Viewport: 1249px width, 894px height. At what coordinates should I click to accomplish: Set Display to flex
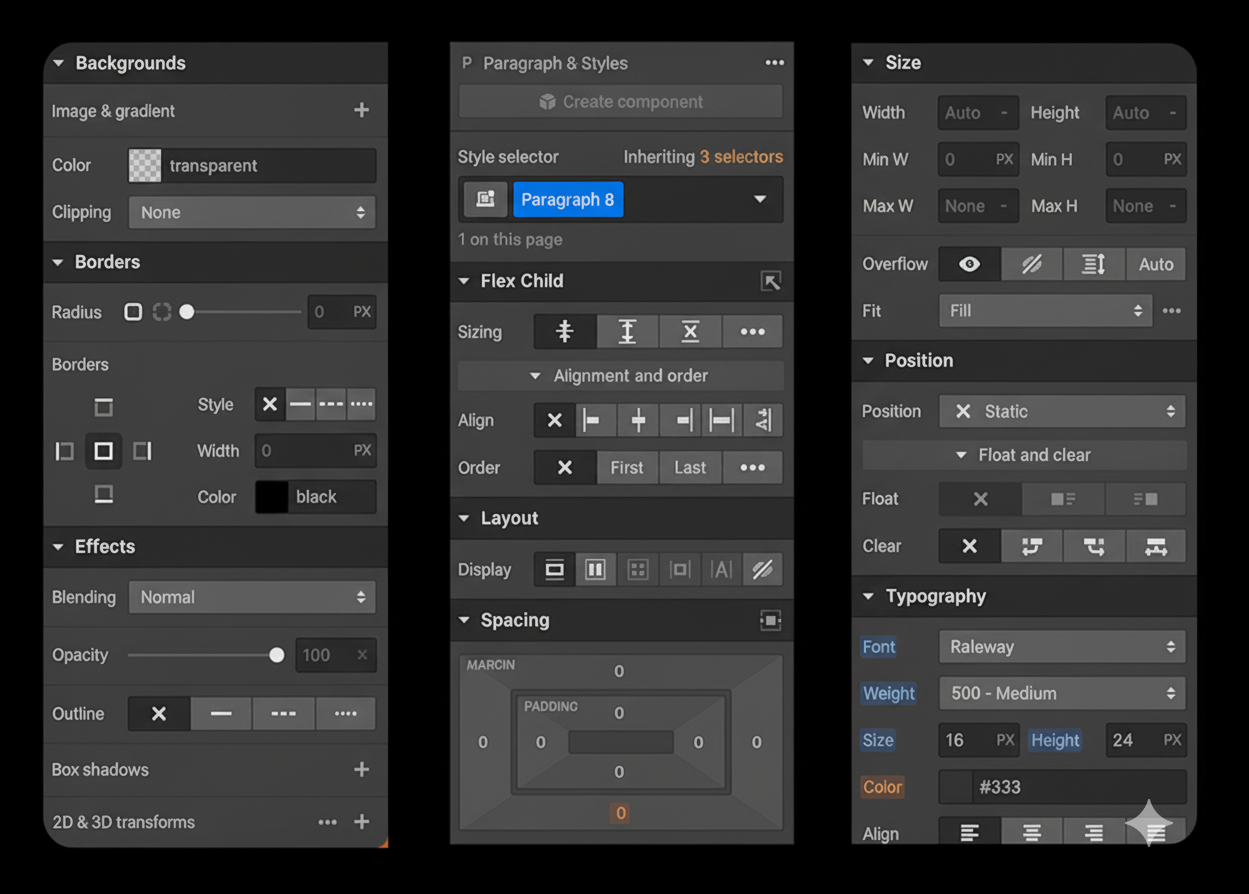[x=595, y=570]
